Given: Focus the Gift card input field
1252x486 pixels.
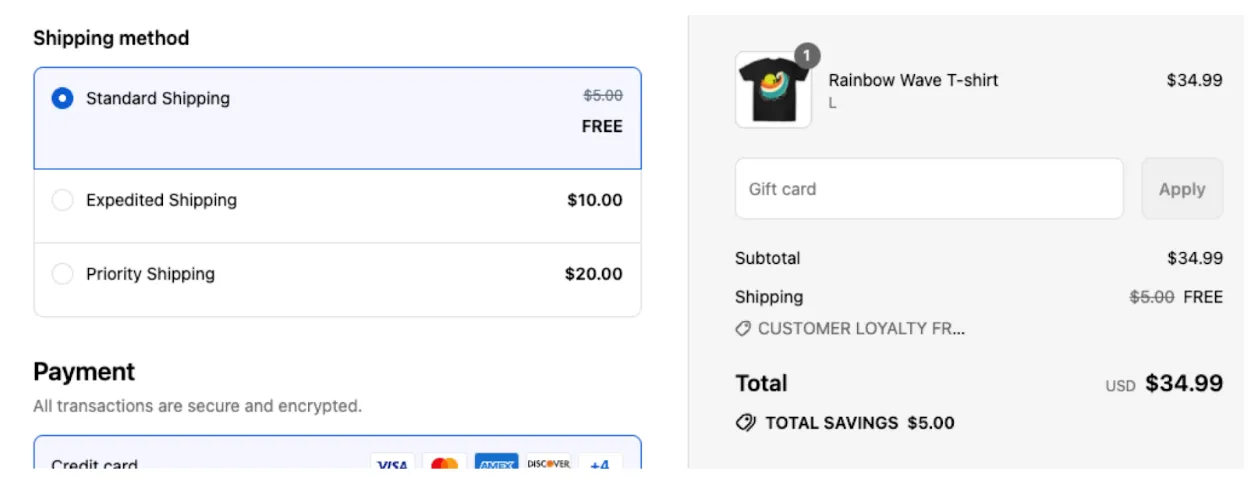Looking at the screenshot, I should [929, 189].
